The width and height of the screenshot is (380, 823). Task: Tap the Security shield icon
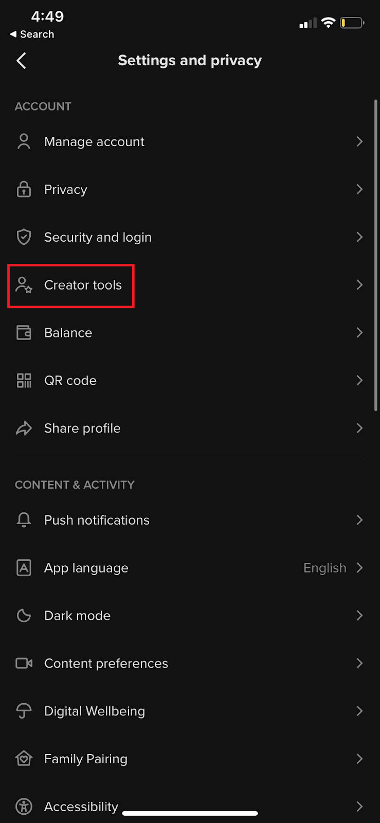click(x=24, y=237)
